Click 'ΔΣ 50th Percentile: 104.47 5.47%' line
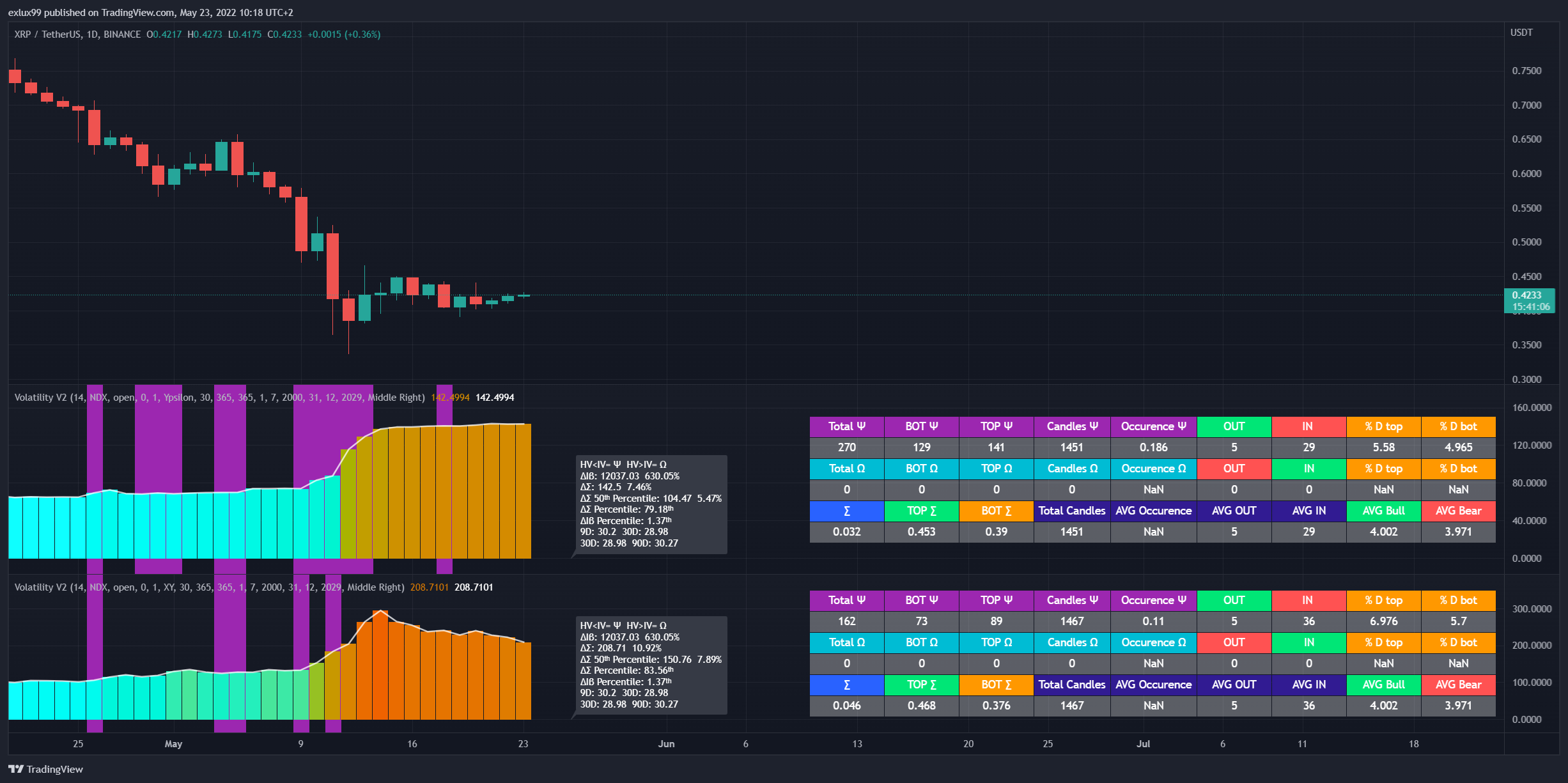Screen dimensions: 1568x783 click(x=651, y=499)
